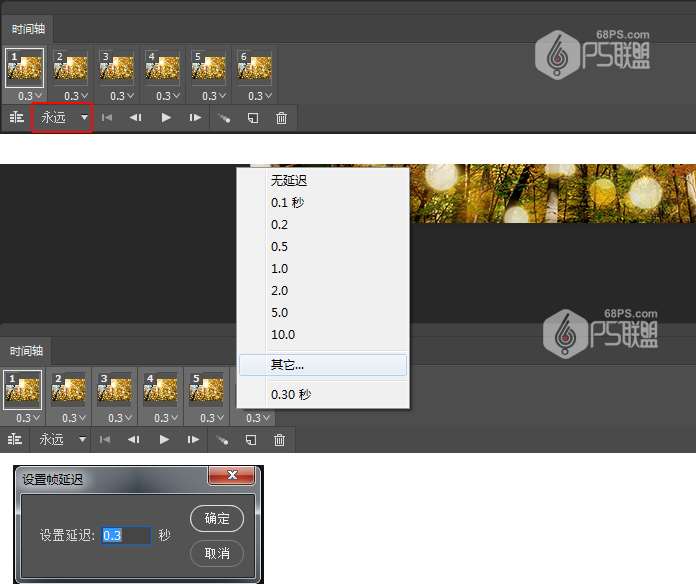Go to previous frame in upper timeline
696x584 pixels.
pos(135,118)
